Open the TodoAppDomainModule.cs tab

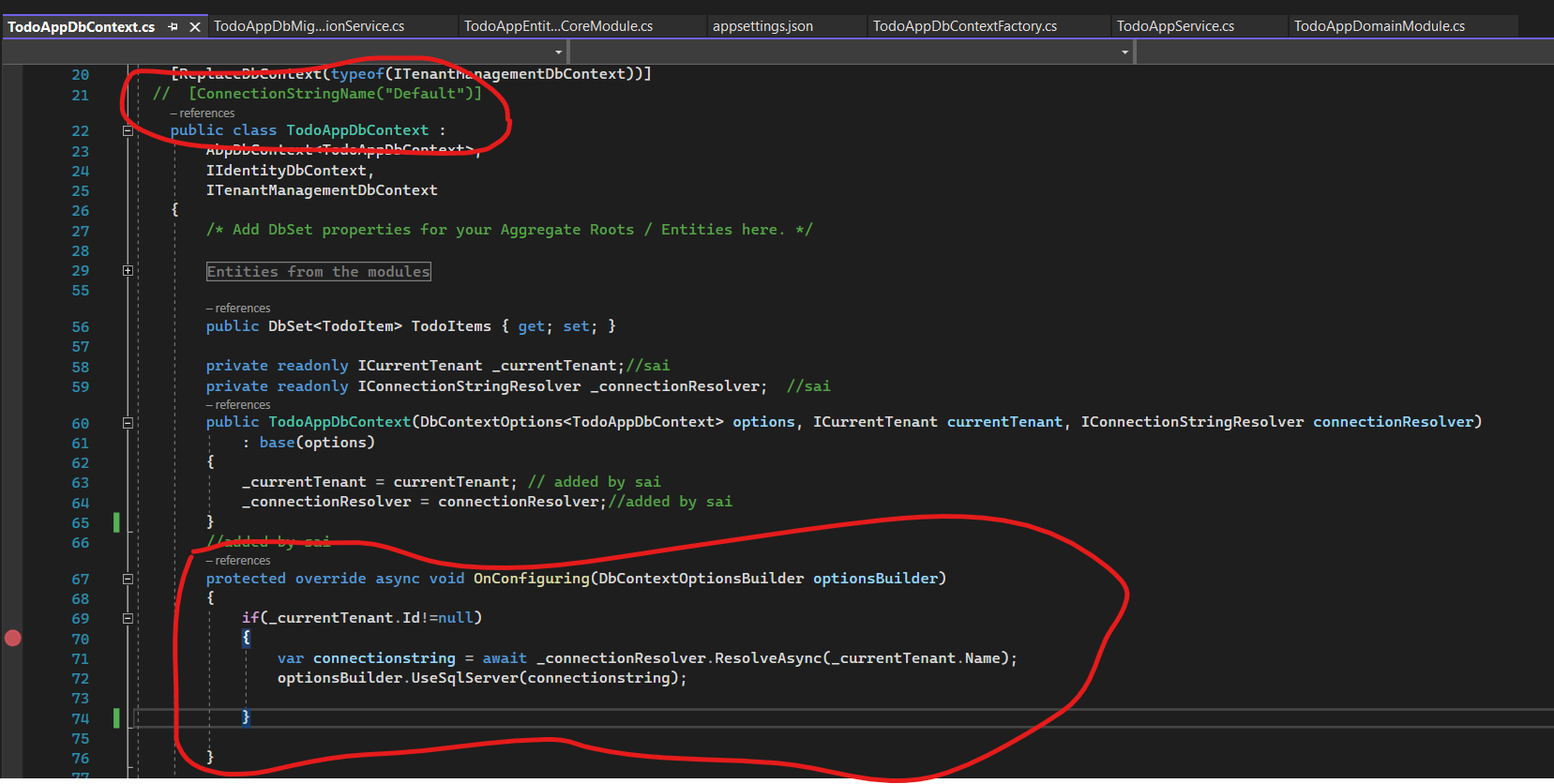click(1380, 26)
